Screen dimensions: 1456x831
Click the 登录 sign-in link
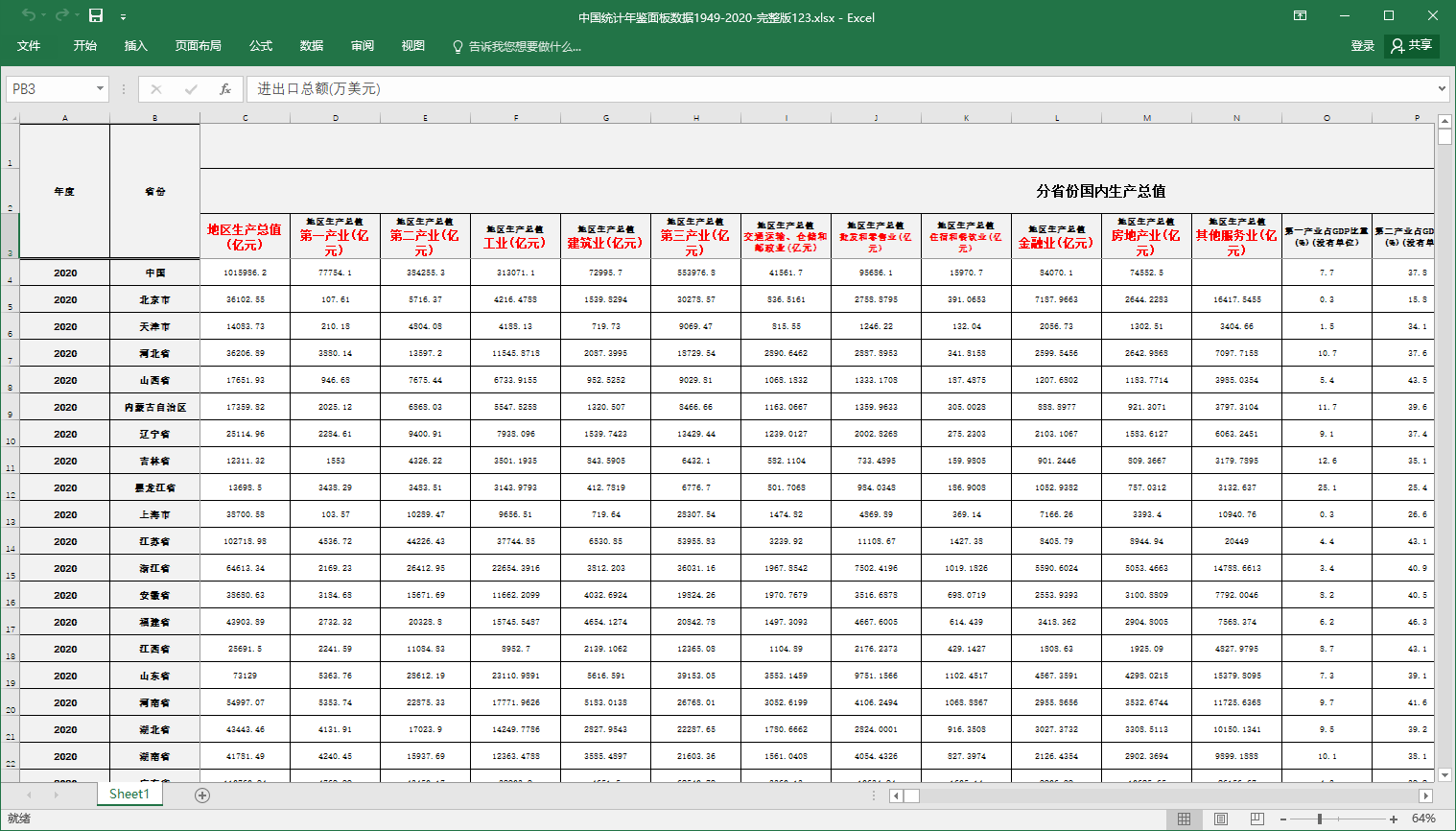pyautogui.click(x=1362, y=46)
